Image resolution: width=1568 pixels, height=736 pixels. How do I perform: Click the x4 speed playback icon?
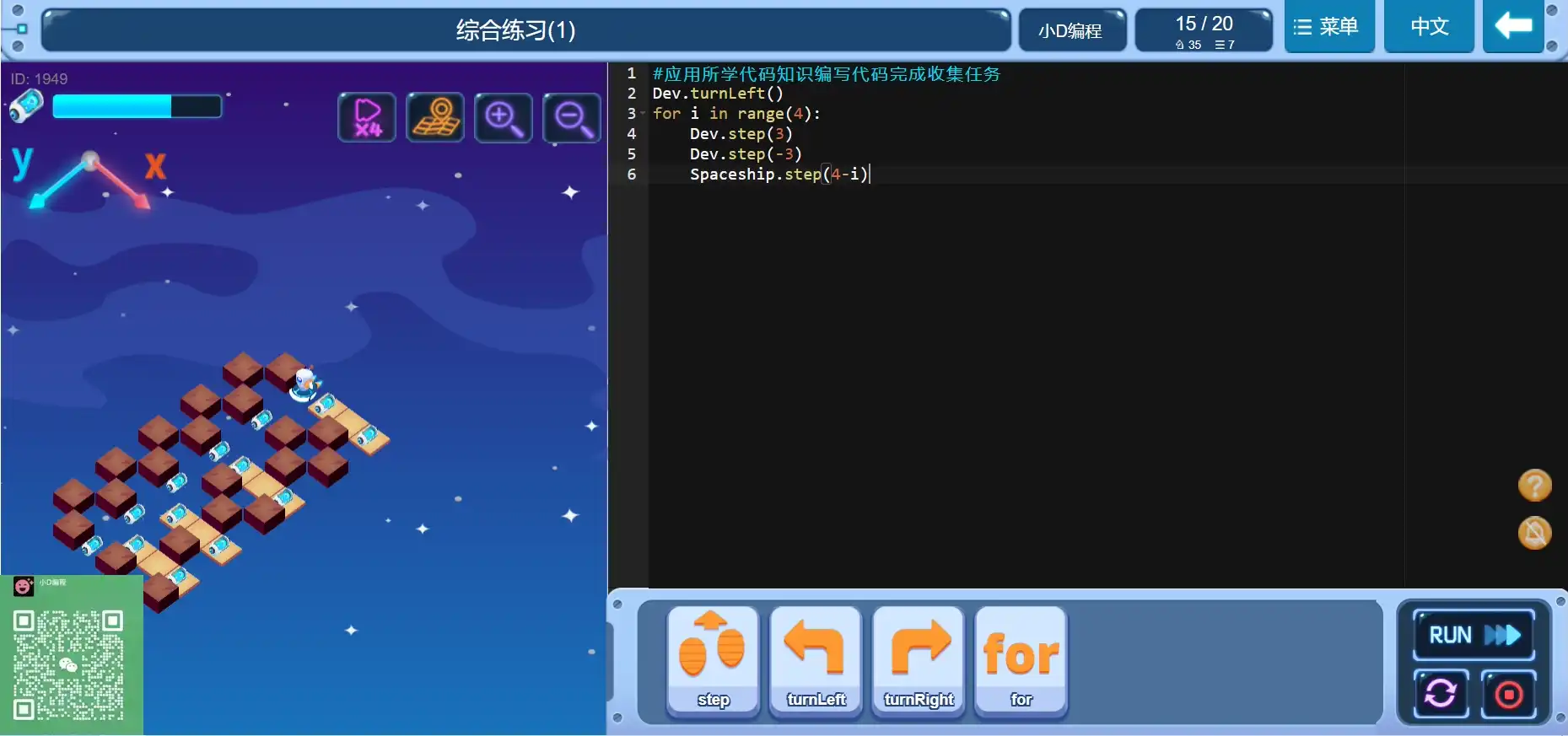coord(367,117)
